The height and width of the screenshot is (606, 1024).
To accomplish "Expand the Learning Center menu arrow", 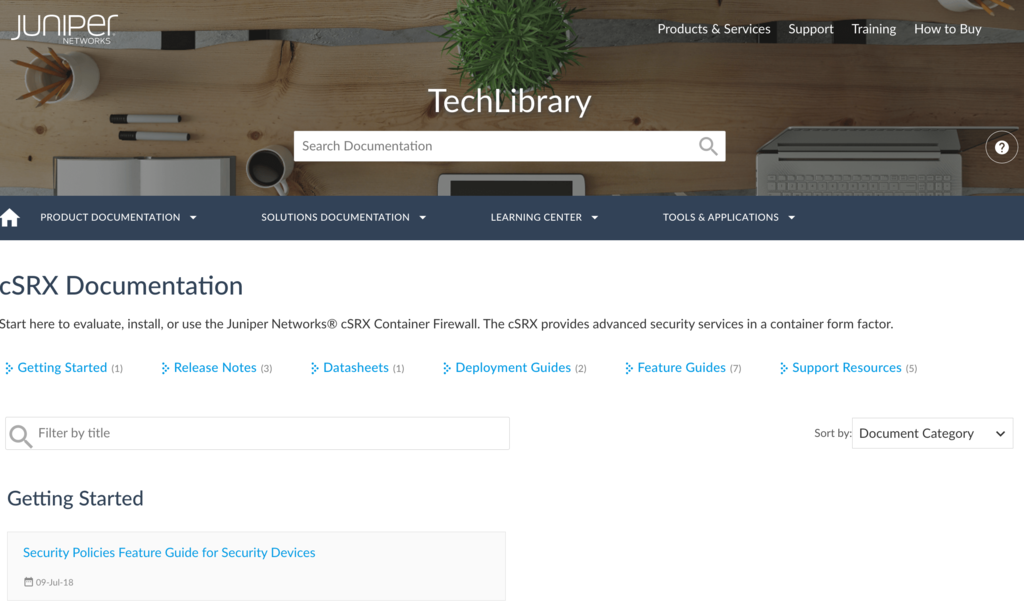I will pos(595,217).
